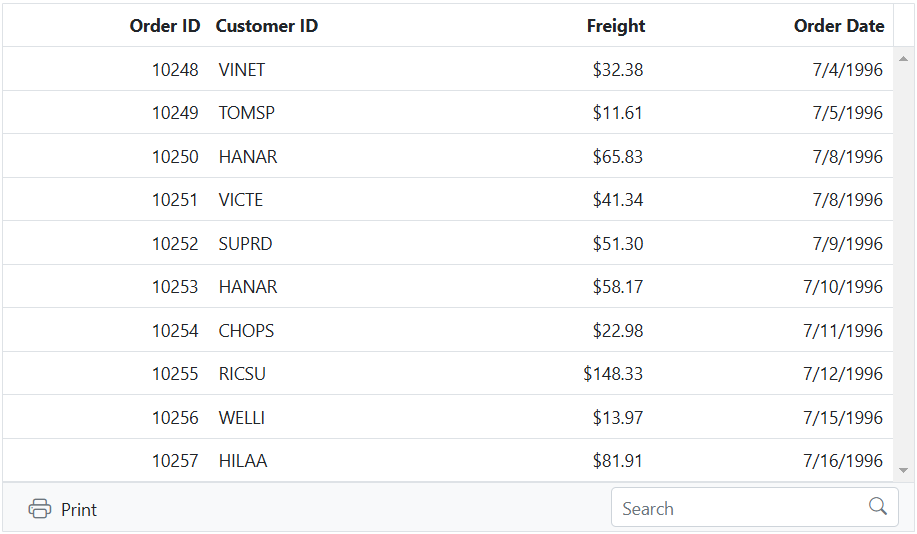Focus the Search input field
Screen dimensions: 917x534
[738, 508]
